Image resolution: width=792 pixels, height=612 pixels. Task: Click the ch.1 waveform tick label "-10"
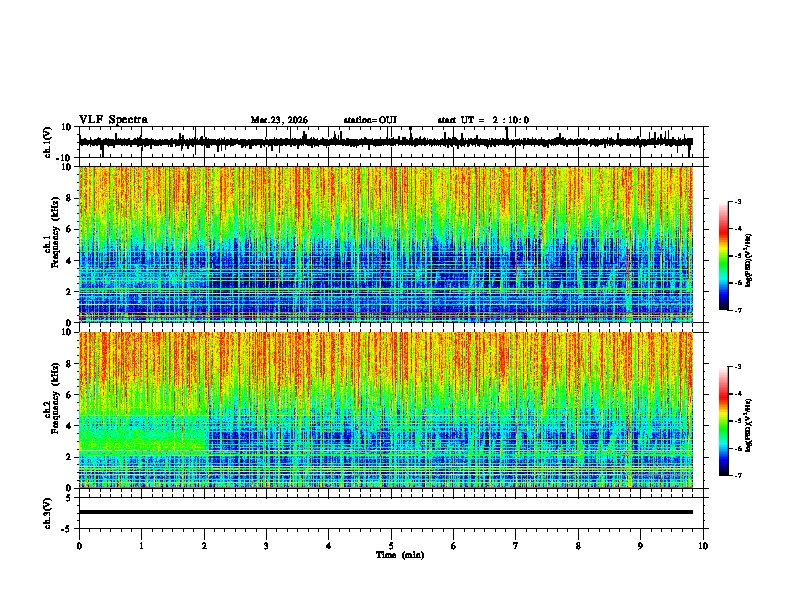[65, 158]
